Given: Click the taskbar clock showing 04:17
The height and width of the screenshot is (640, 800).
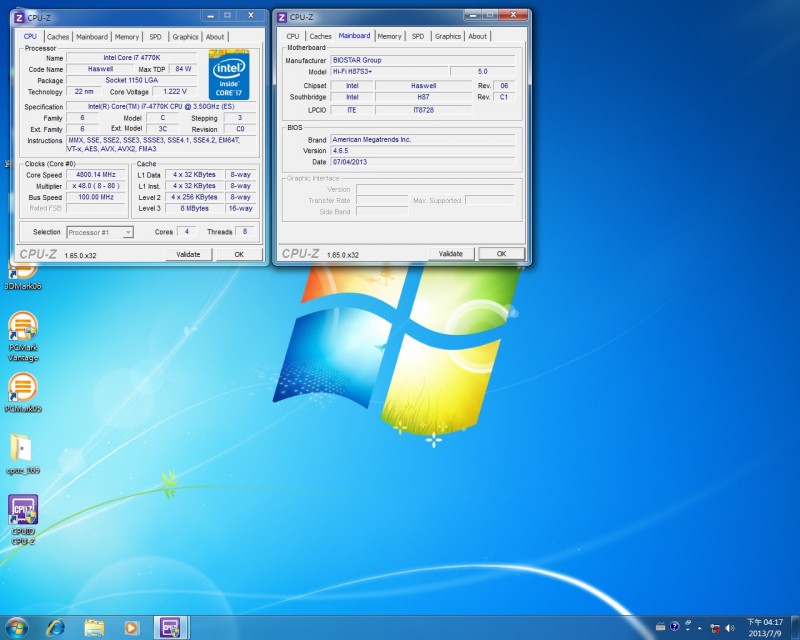Looking at the screenshot, I should (765, 628).
